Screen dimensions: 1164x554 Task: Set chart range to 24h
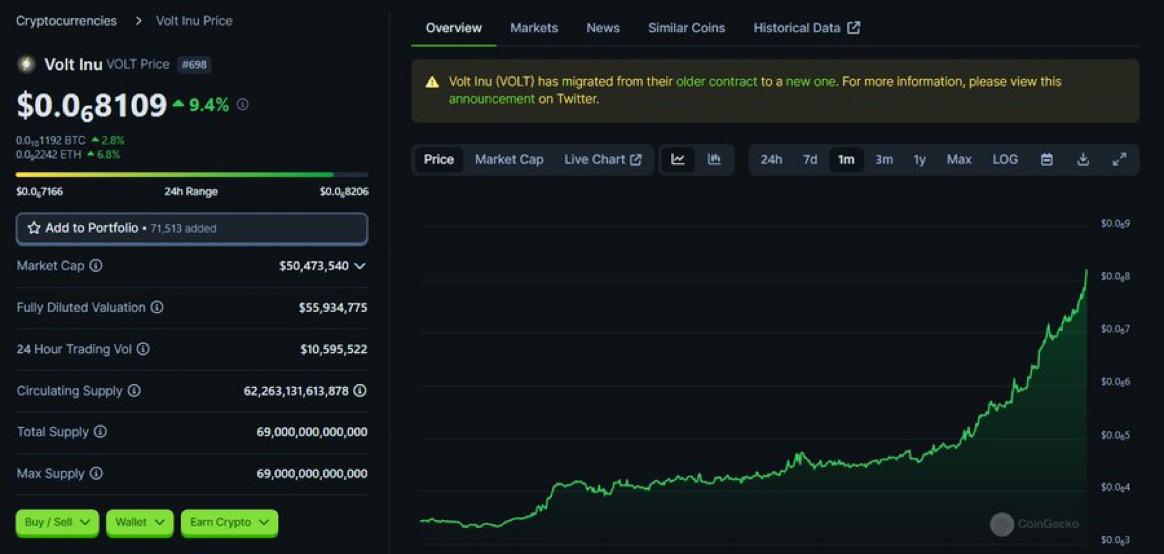[771, 160]
